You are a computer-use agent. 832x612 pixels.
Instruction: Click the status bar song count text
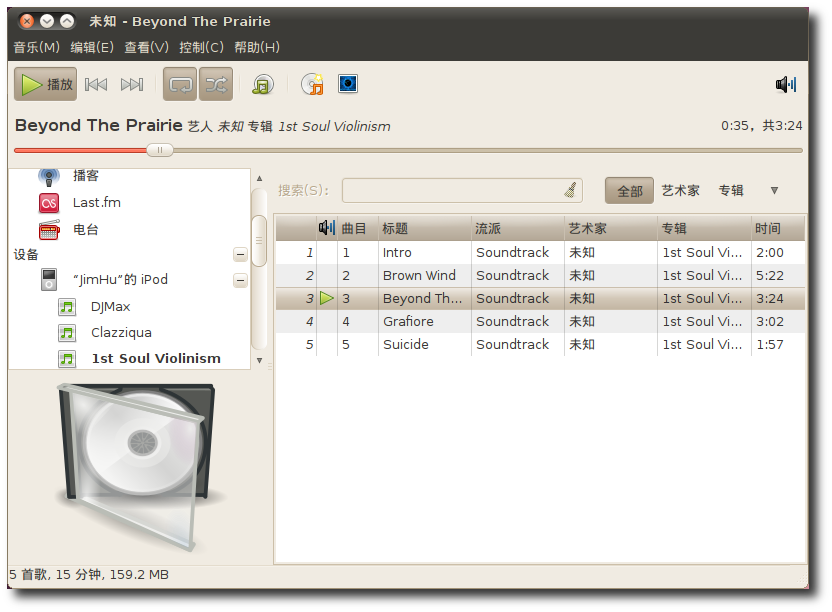click(89, 575)
